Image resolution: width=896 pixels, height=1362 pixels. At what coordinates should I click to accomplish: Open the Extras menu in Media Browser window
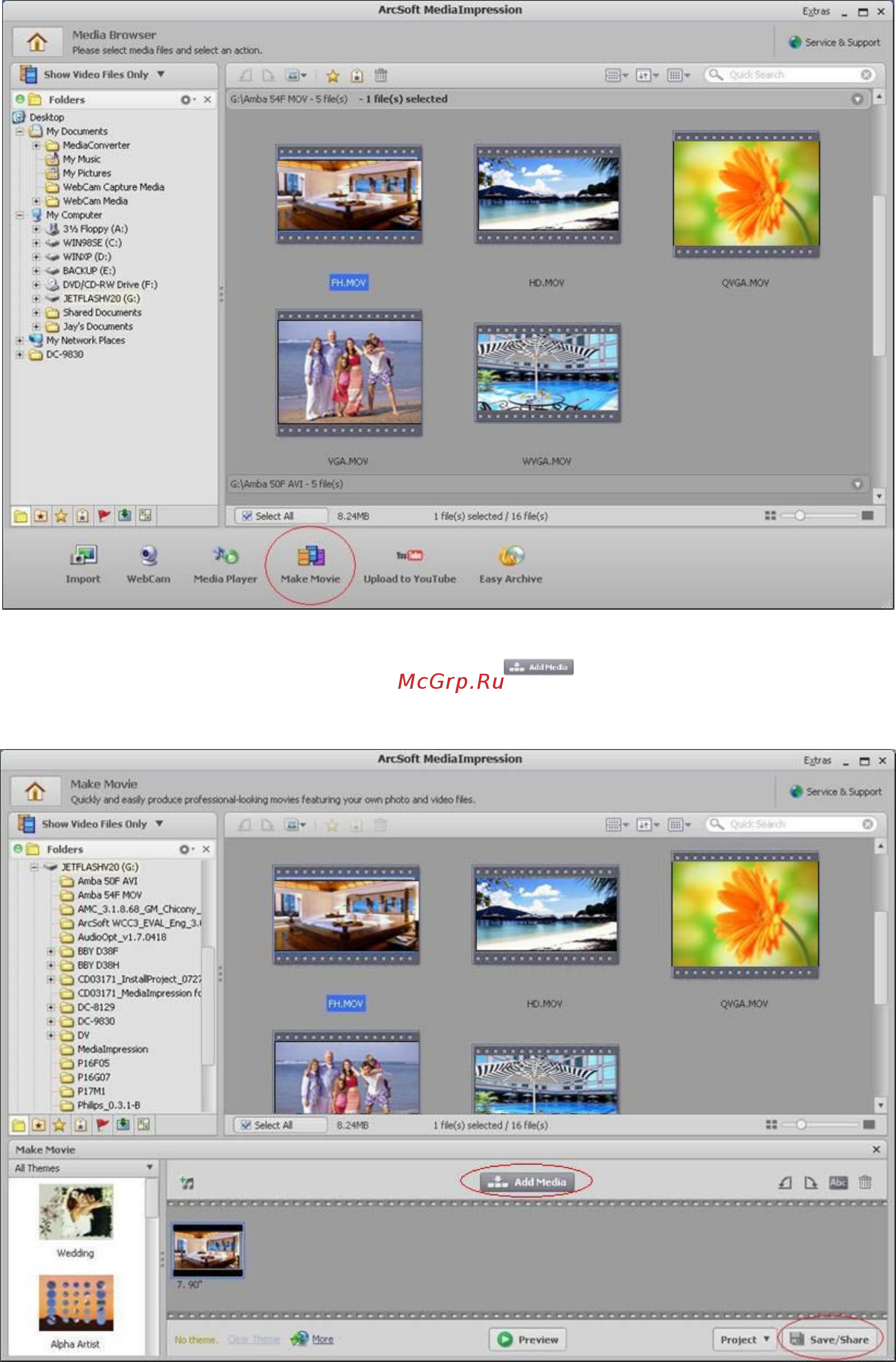tap(816, 11)
